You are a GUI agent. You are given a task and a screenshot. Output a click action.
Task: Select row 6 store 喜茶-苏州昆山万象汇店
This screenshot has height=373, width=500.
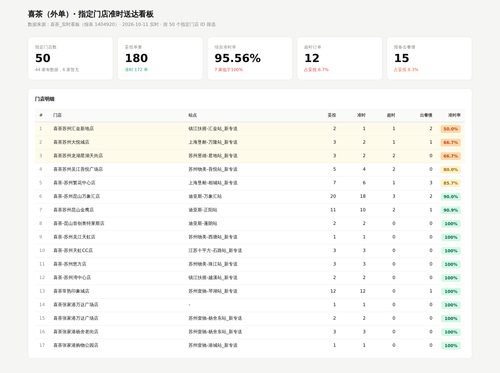pyautogui.click(x=77, y=196)
